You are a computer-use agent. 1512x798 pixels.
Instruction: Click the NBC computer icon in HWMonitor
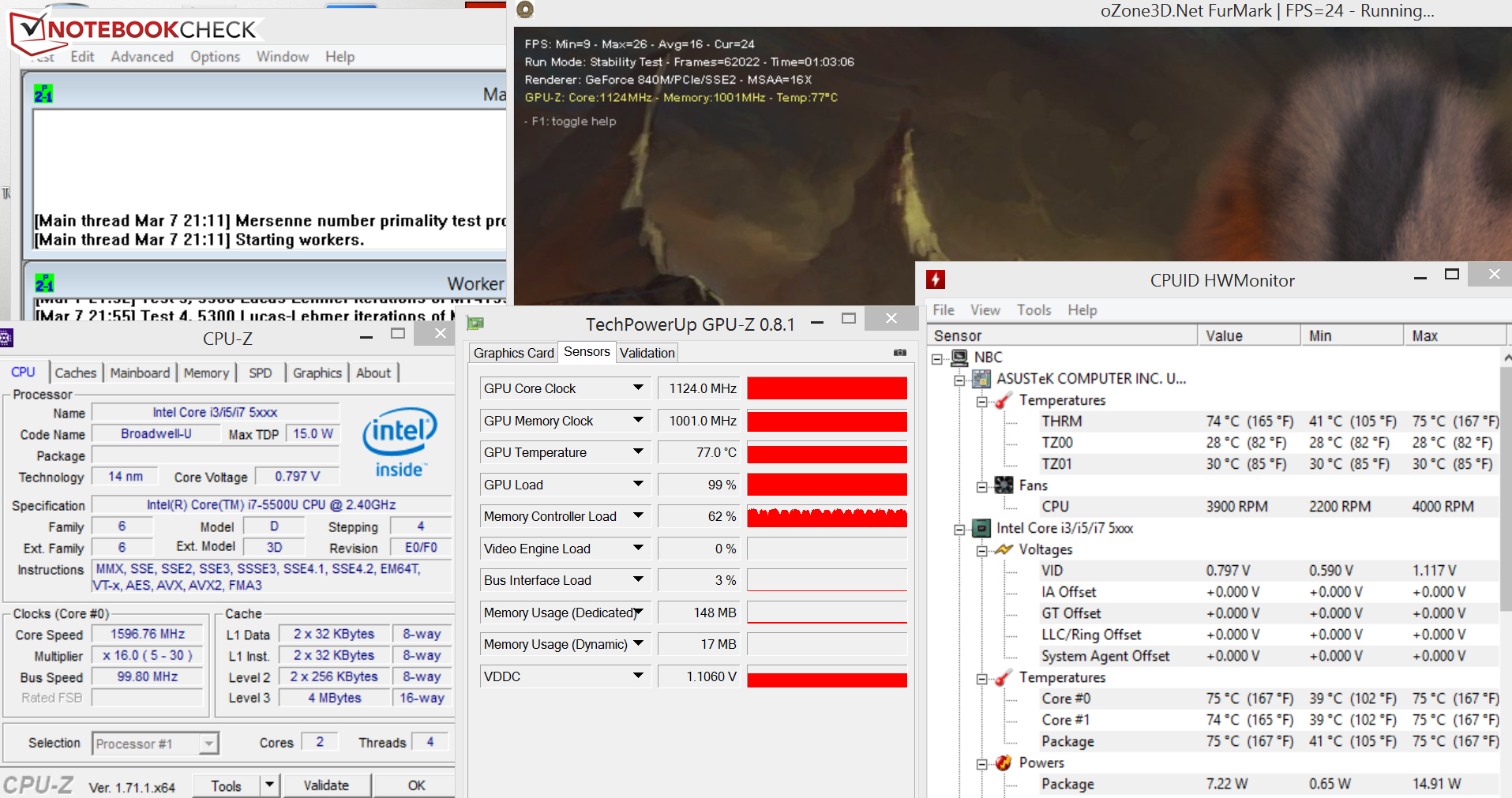[x=959, y=358]
